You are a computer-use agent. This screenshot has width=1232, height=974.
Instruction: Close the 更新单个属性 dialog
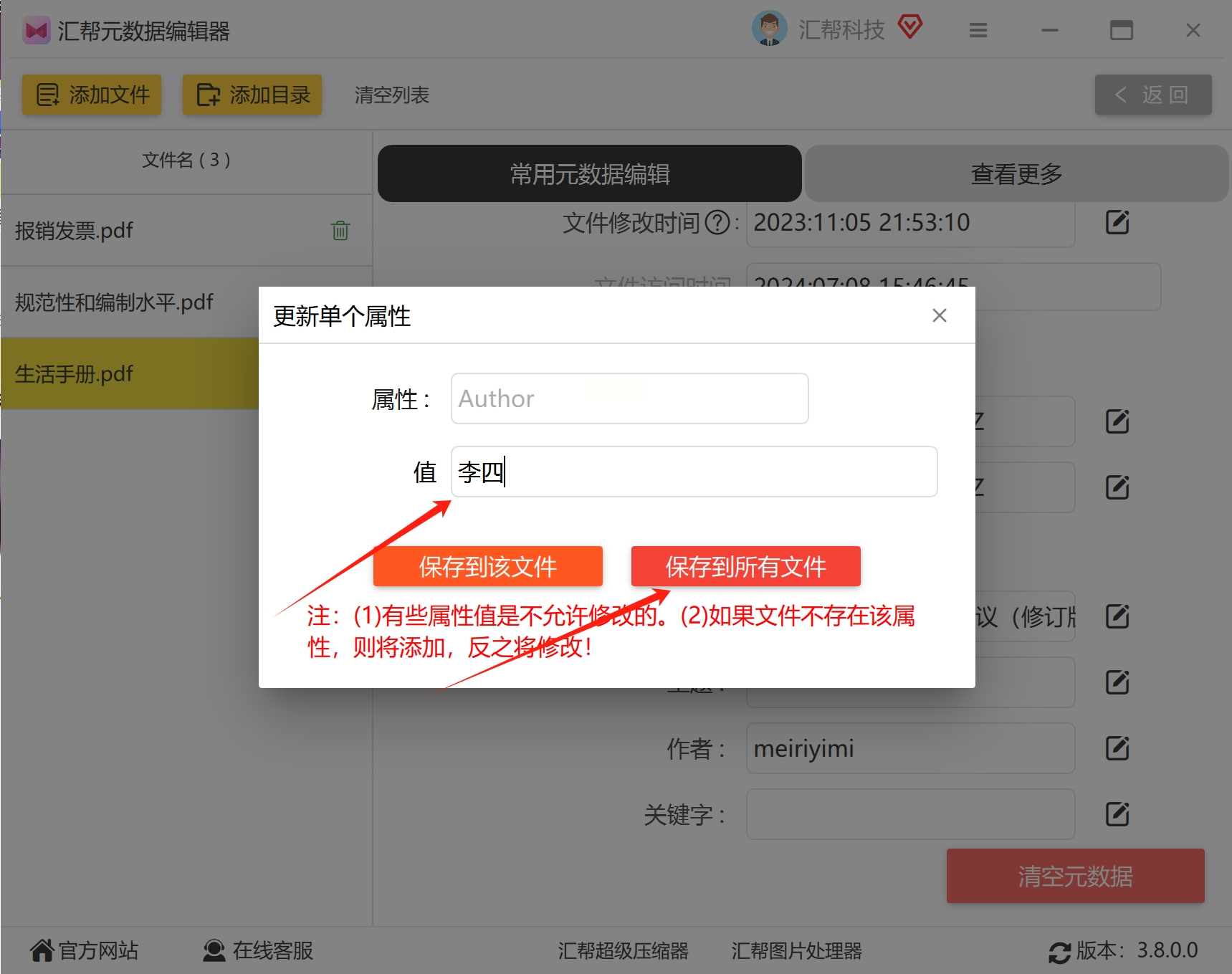tap(940, 315)
